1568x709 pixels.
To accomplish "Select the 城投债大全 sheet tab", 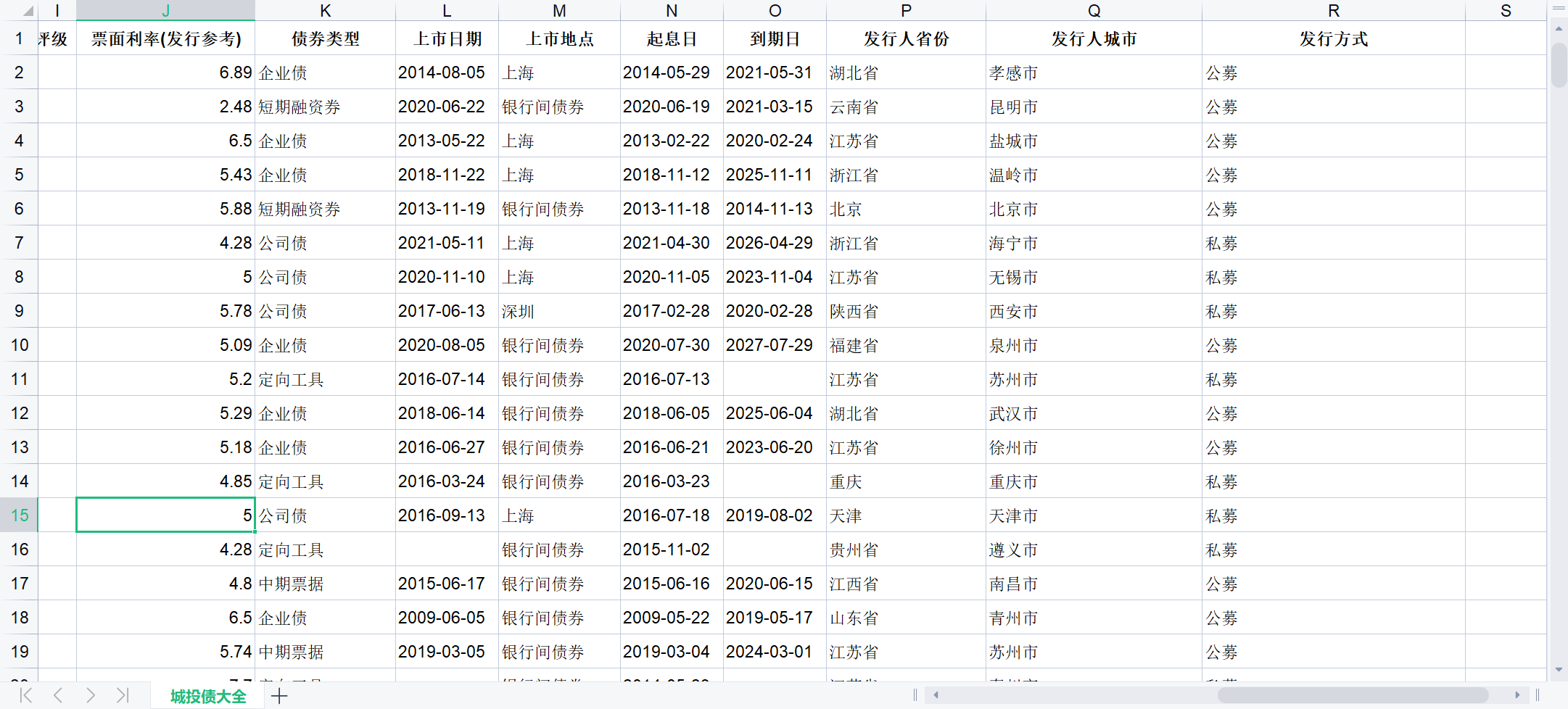I will pyautogui.click(x=208, y=696).
